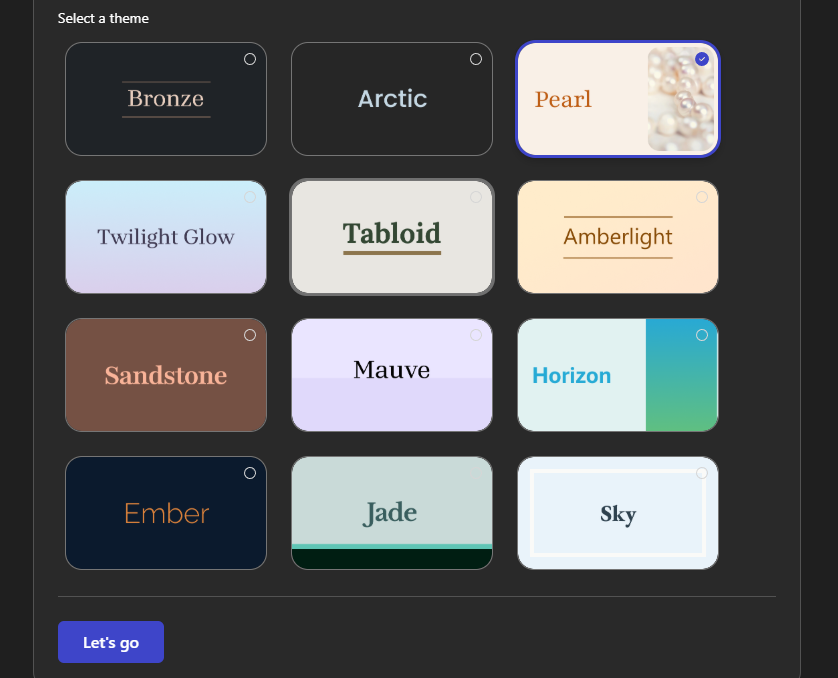This screenshot has width=838, height=678.
Task: Select the Sky theme radio button
Action: (702, 473)
